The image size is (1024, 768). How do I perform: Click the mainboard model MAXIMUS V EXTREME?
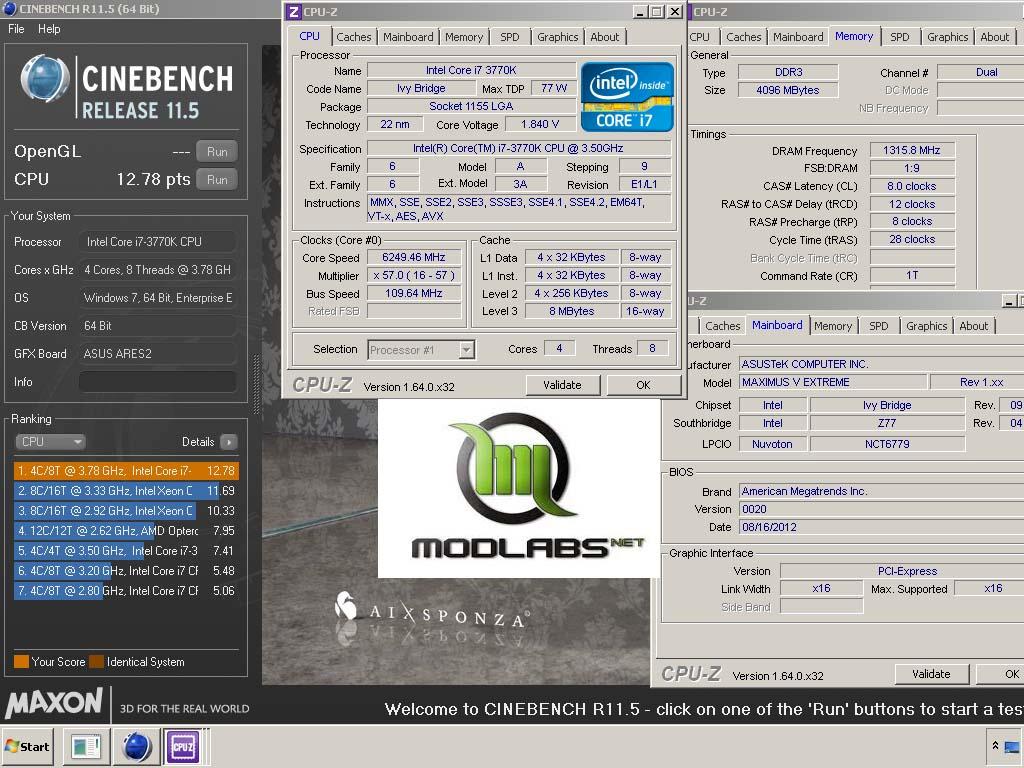point(833,382)
